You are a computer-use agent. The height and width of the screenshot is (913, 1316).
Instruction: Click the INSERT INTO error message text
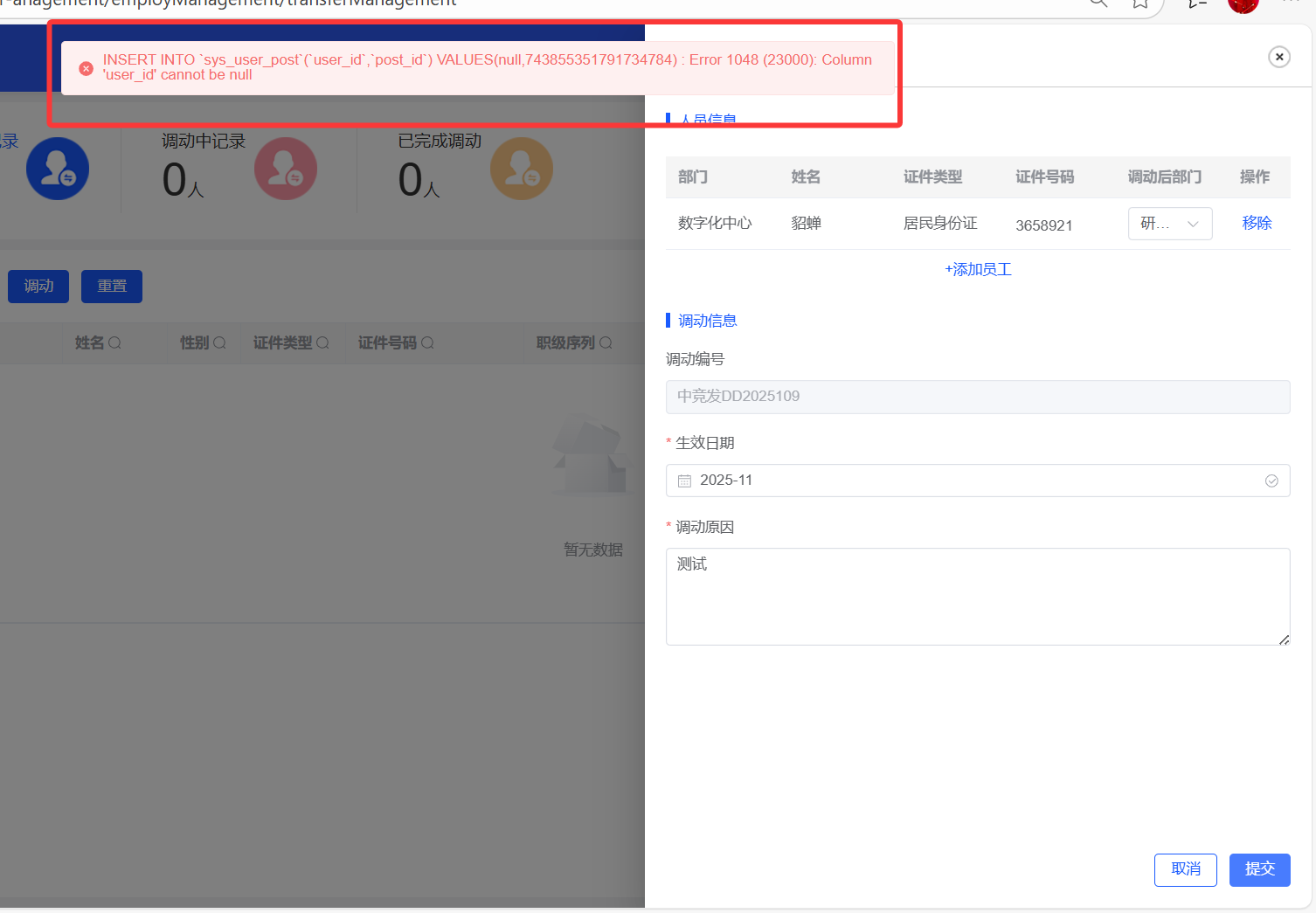[488, 67]
